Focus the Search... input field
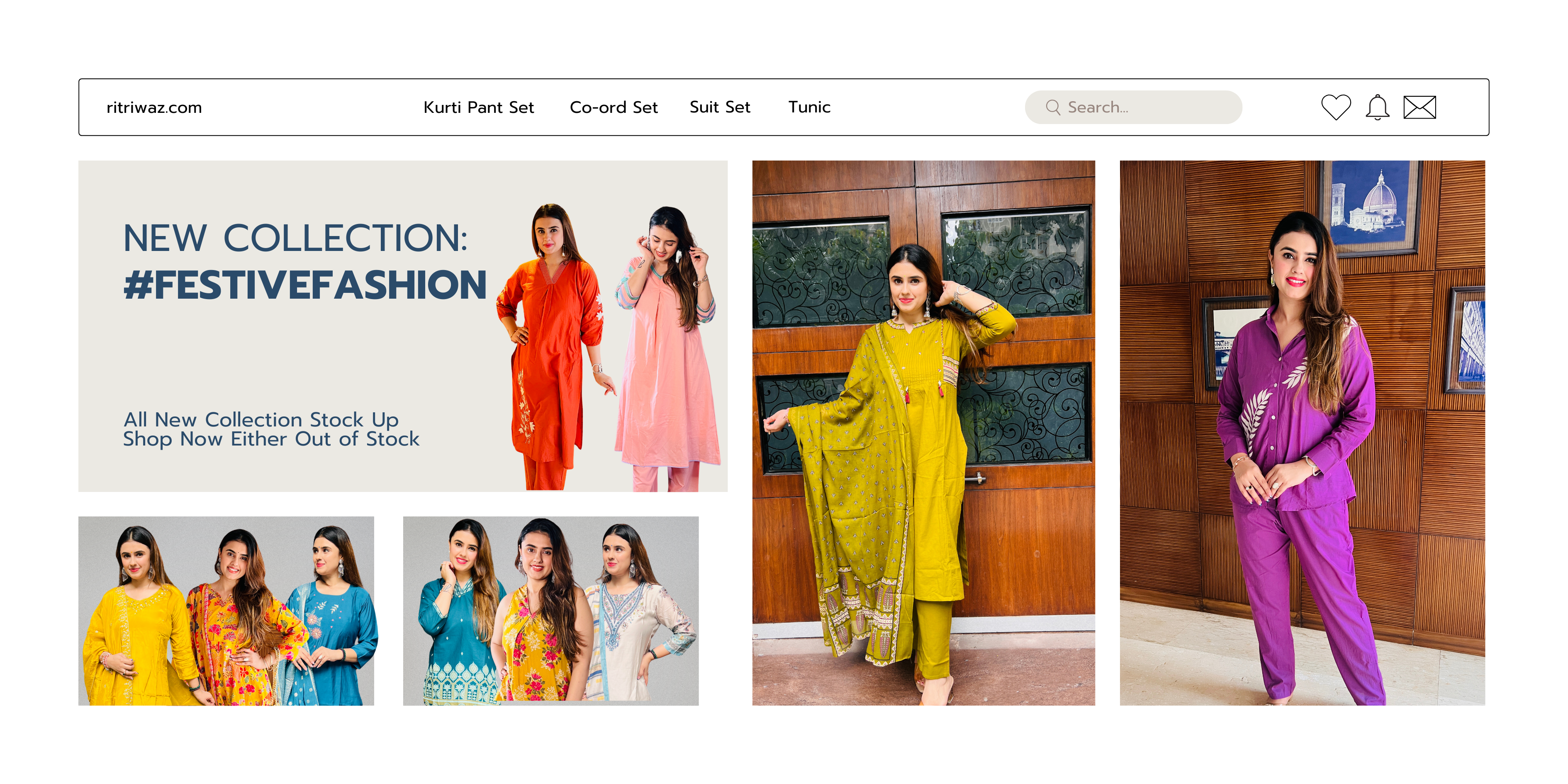This screenshot has width=1568, height=784. click(1133, 107)
